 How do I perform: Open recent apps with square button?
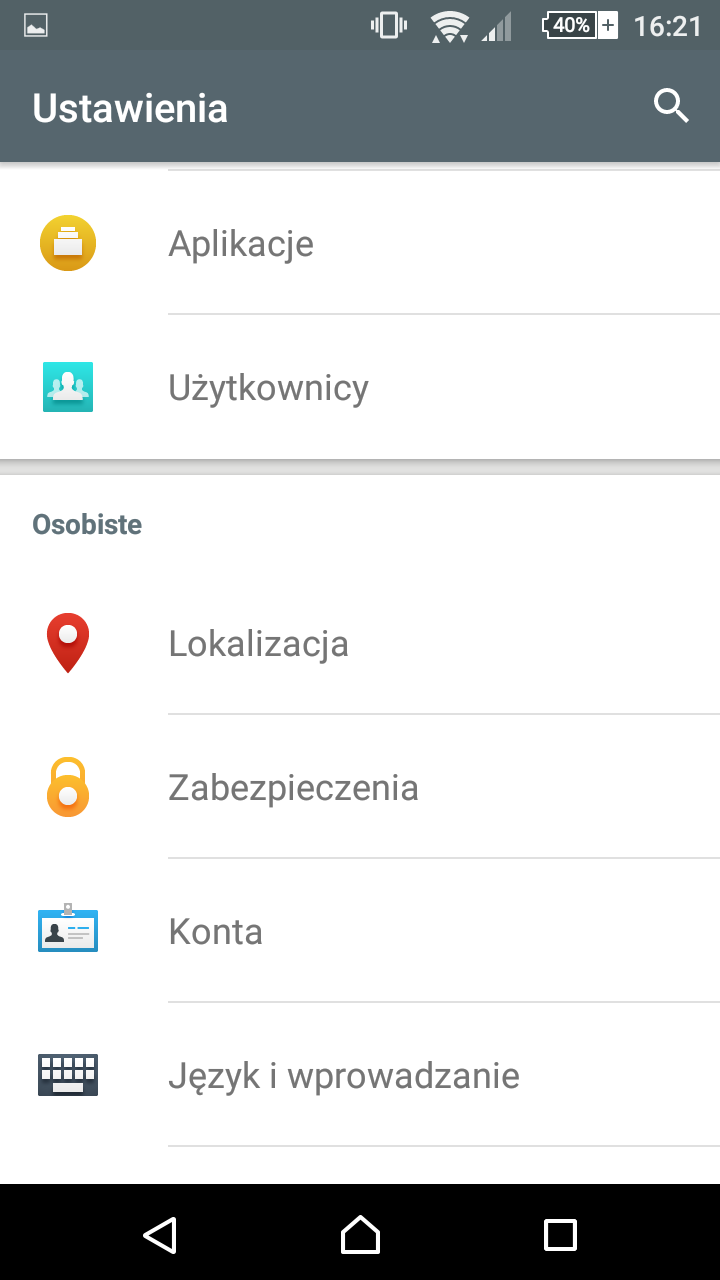560,1234
